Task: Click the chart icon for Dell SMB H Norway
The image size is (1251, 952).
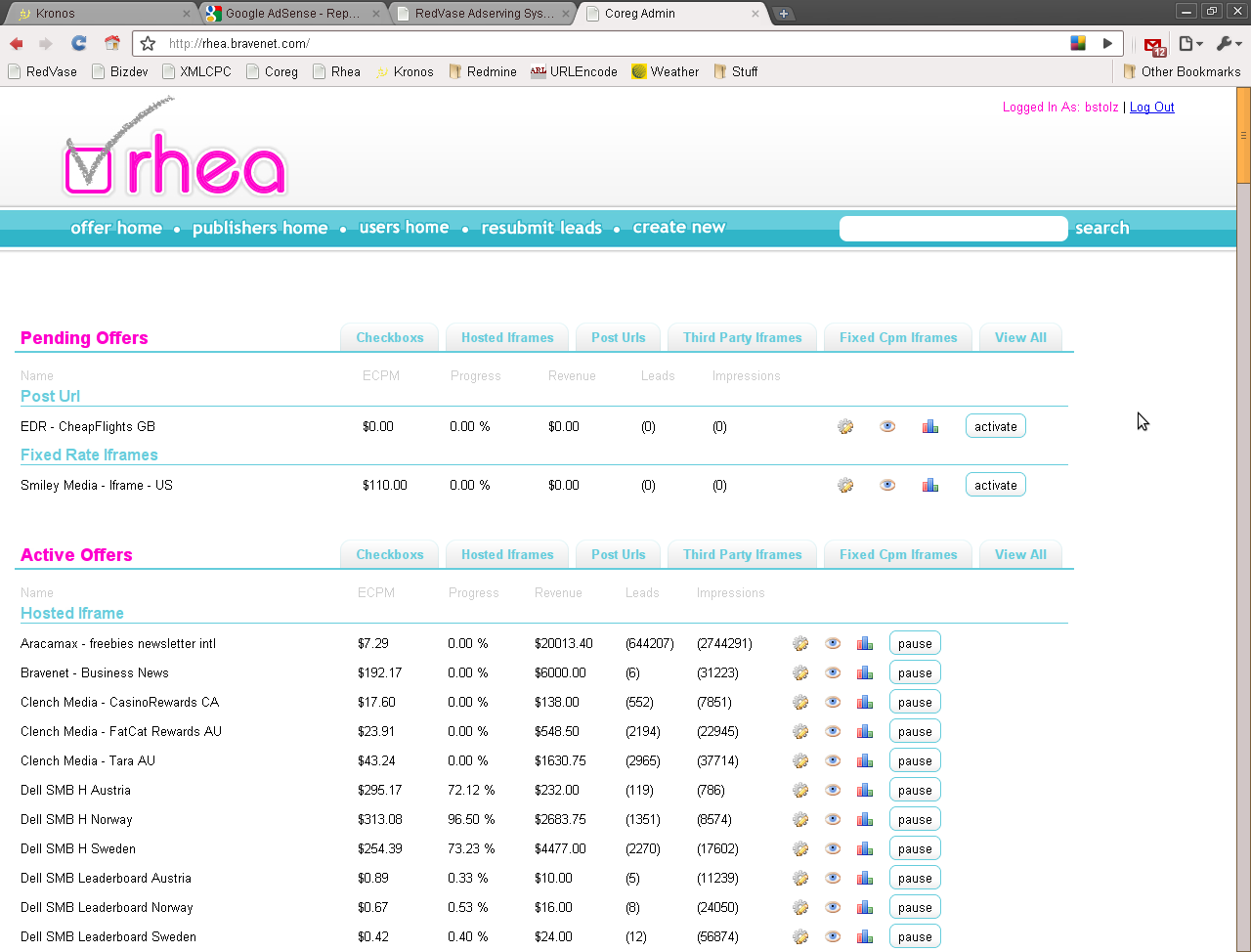Action: point(865,820)
